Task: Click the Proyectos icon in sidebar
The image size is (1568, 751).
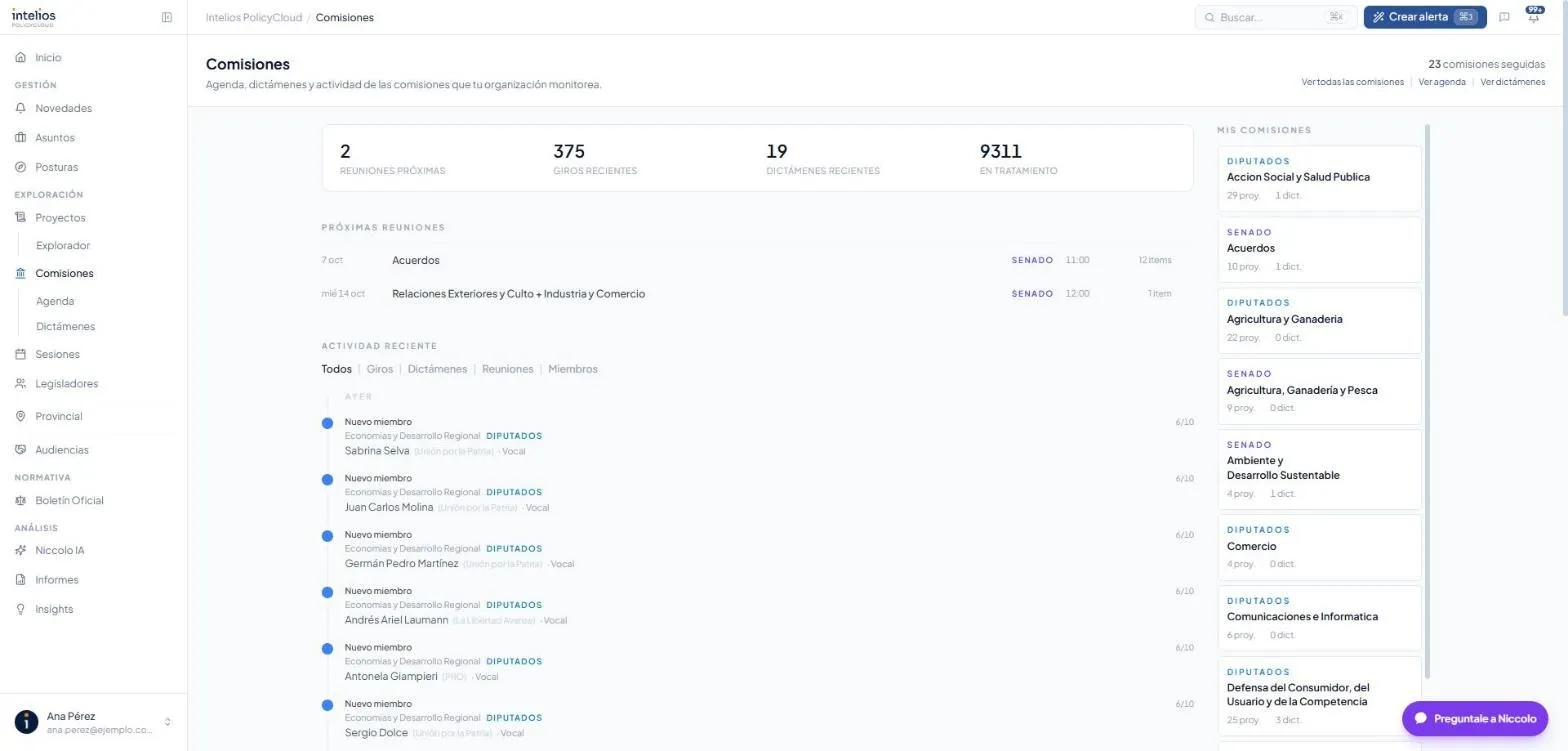Action: (x=21, y=218)
